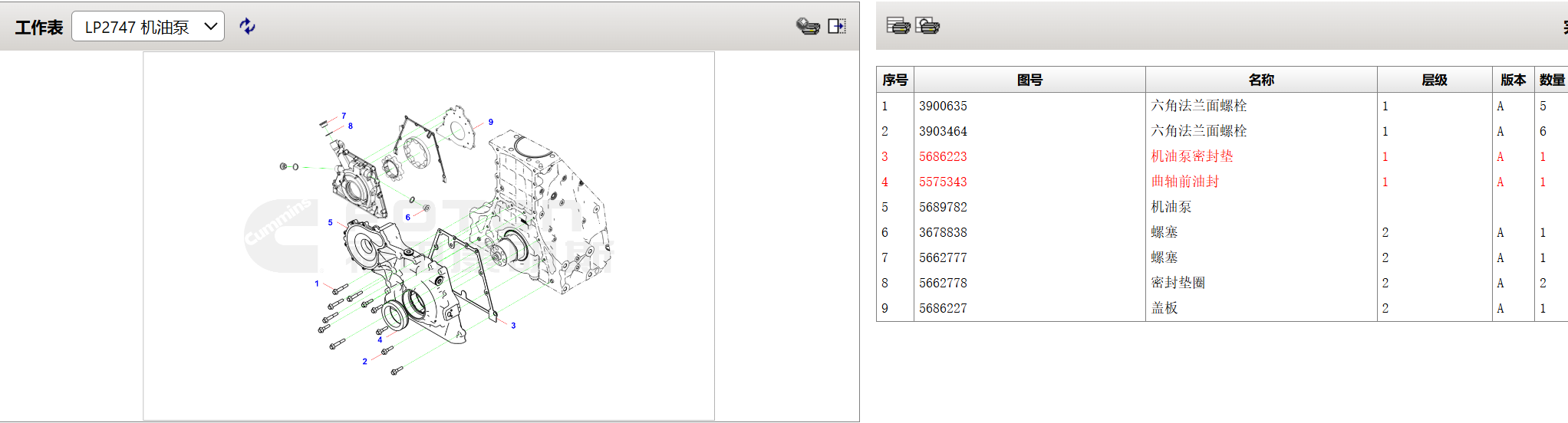Select 密封垫圈 part name entry
This screenshot has height=423, width=1568.
tap(1178, 283)
